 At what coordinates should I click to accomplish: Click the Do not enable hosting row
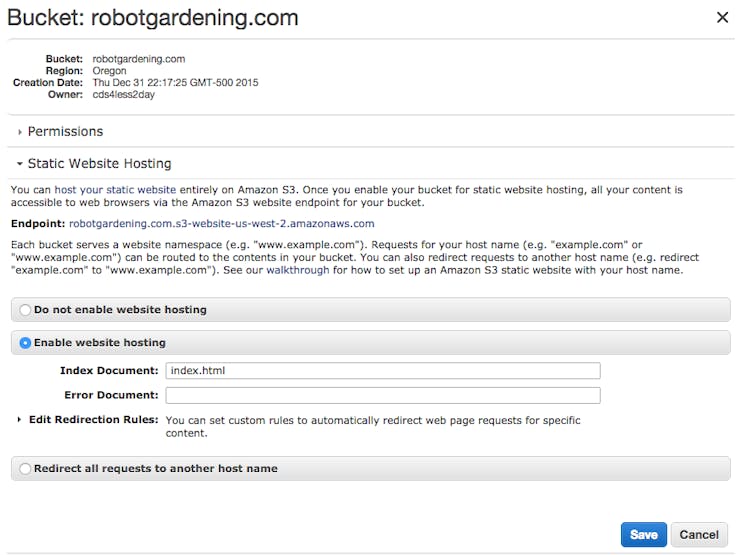[370, 310]
